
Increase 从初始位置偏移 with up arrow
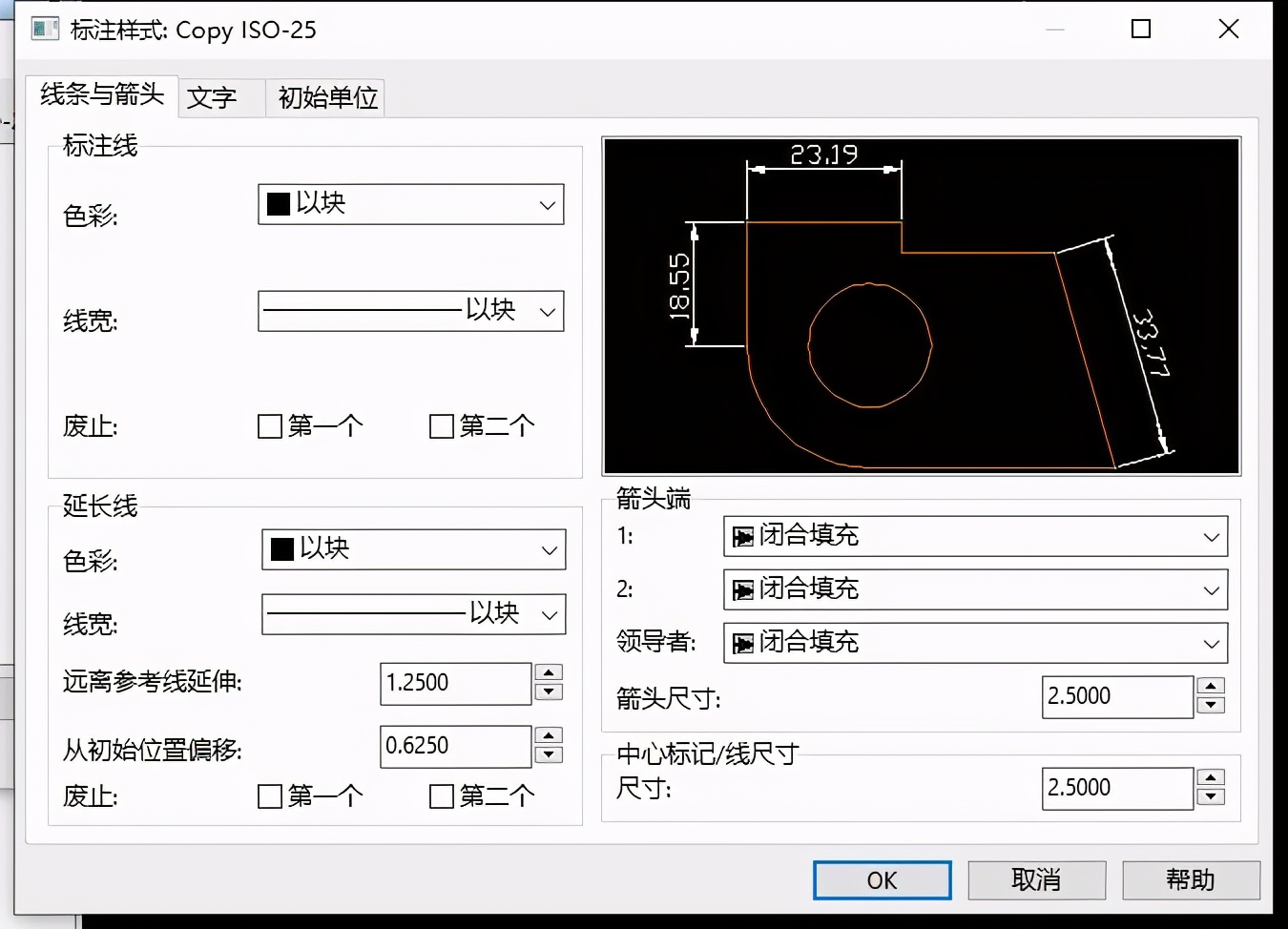[549, 735]
